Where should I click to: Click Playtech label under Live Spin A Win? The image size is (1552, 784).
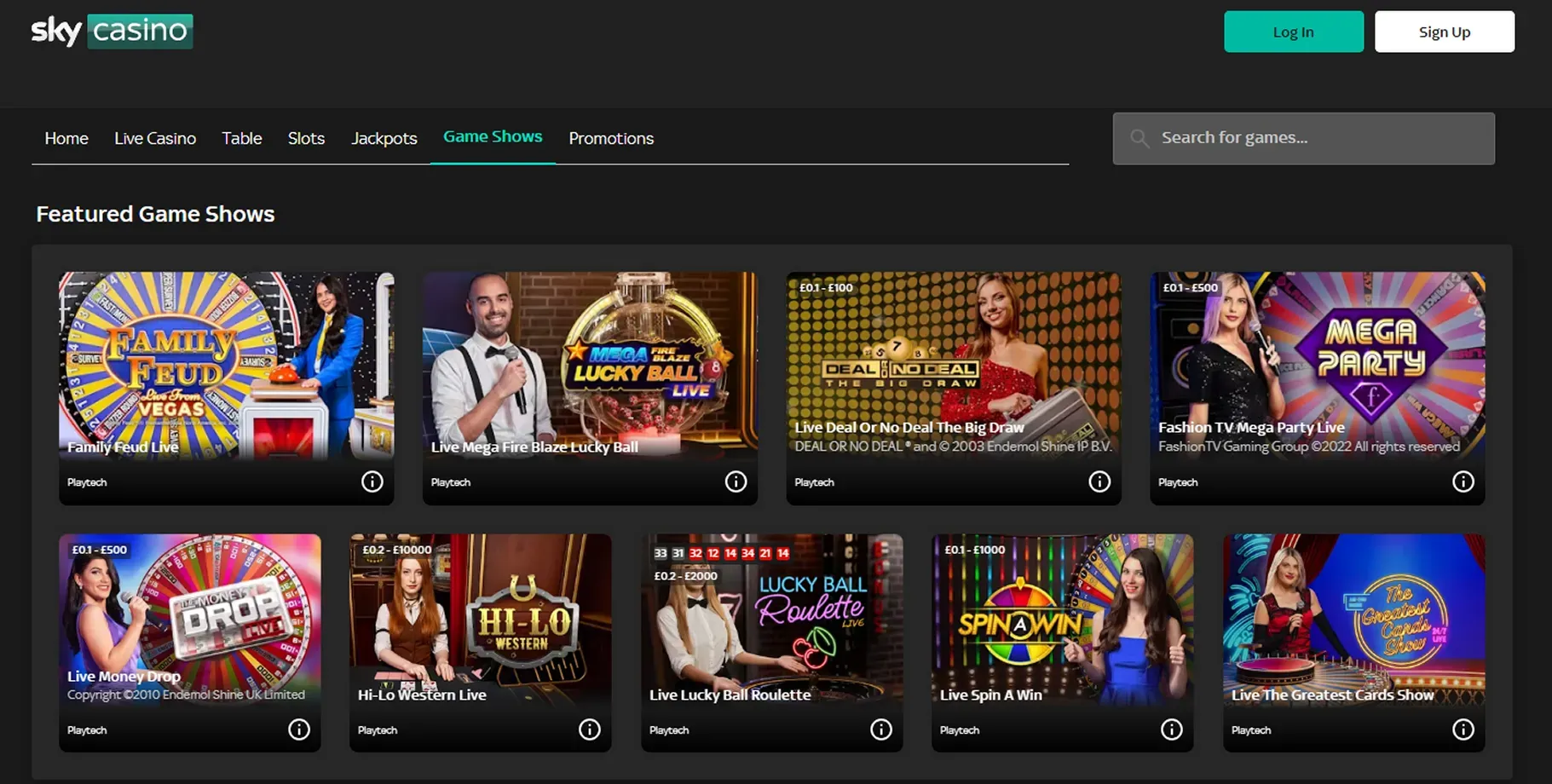click(960, 730)
